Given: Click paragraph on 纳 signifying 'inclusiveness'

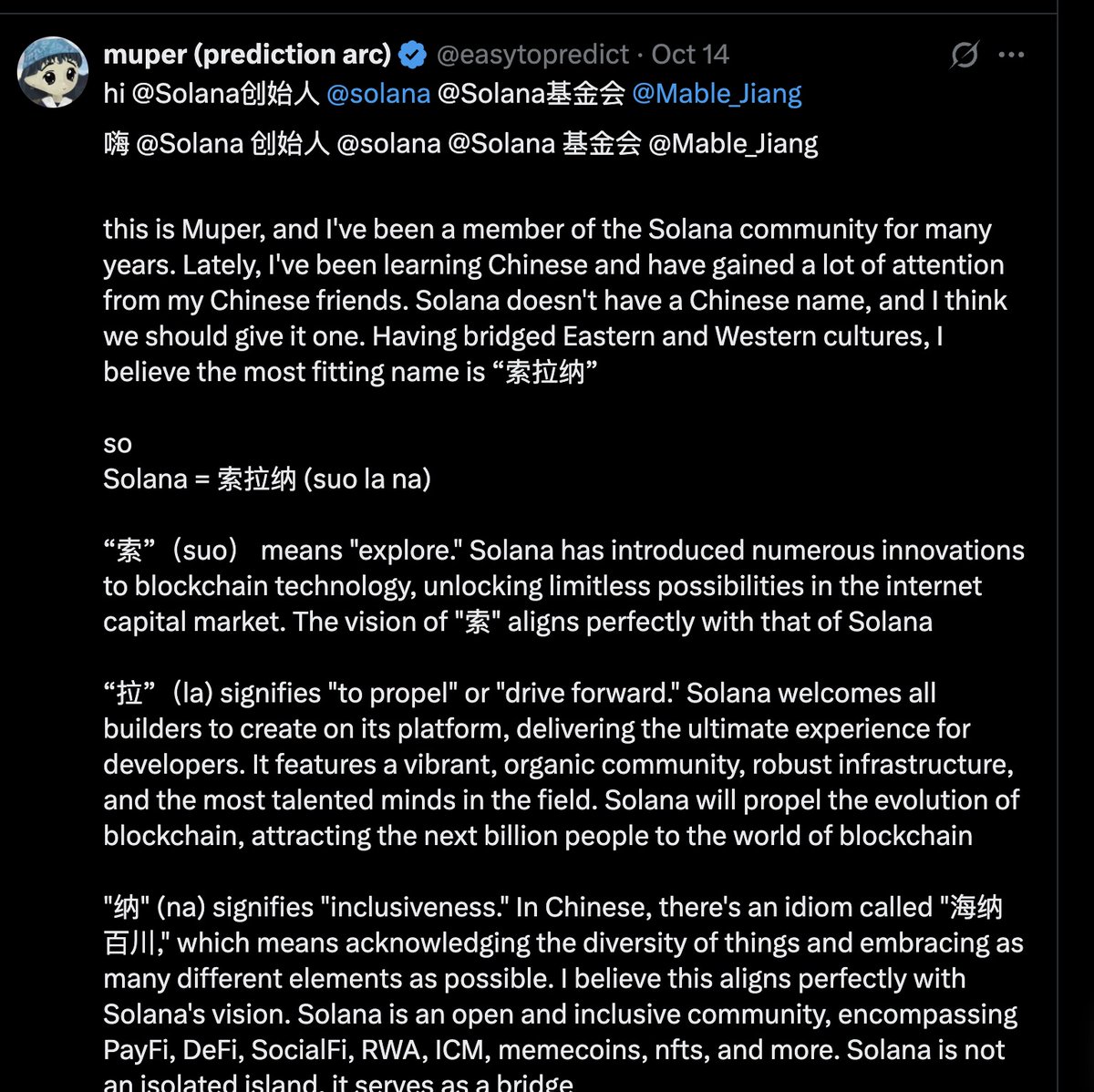Looking at the screenshot, I should tap(563, 978).
